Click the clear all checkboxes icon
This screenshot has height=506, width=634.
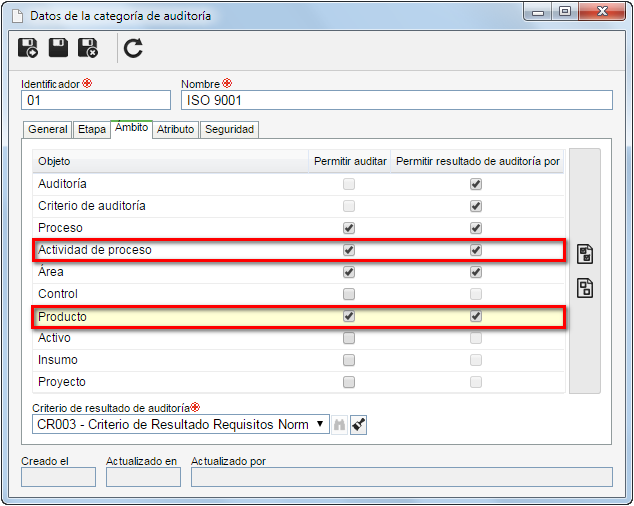[x=585, y=288]
